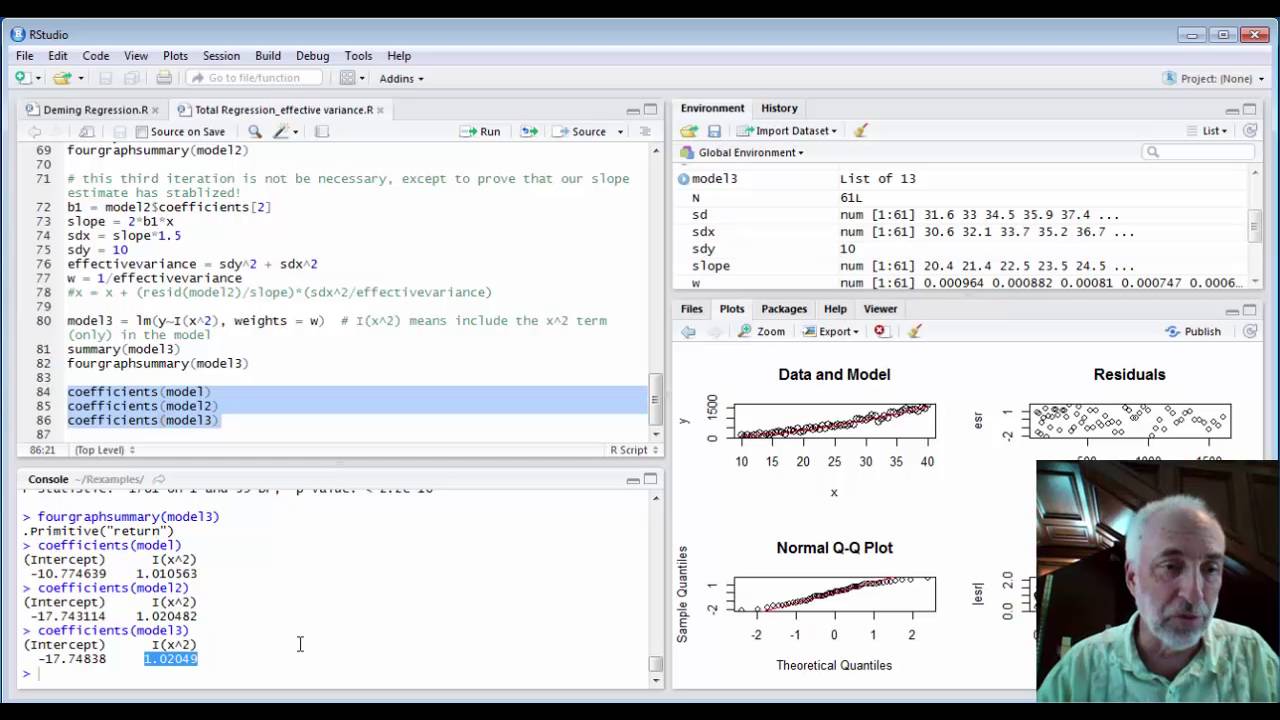This screenshot has width=1280, height=720.
Task: Open the Source dropdown arrow in the editor
Action: [620, 131]
